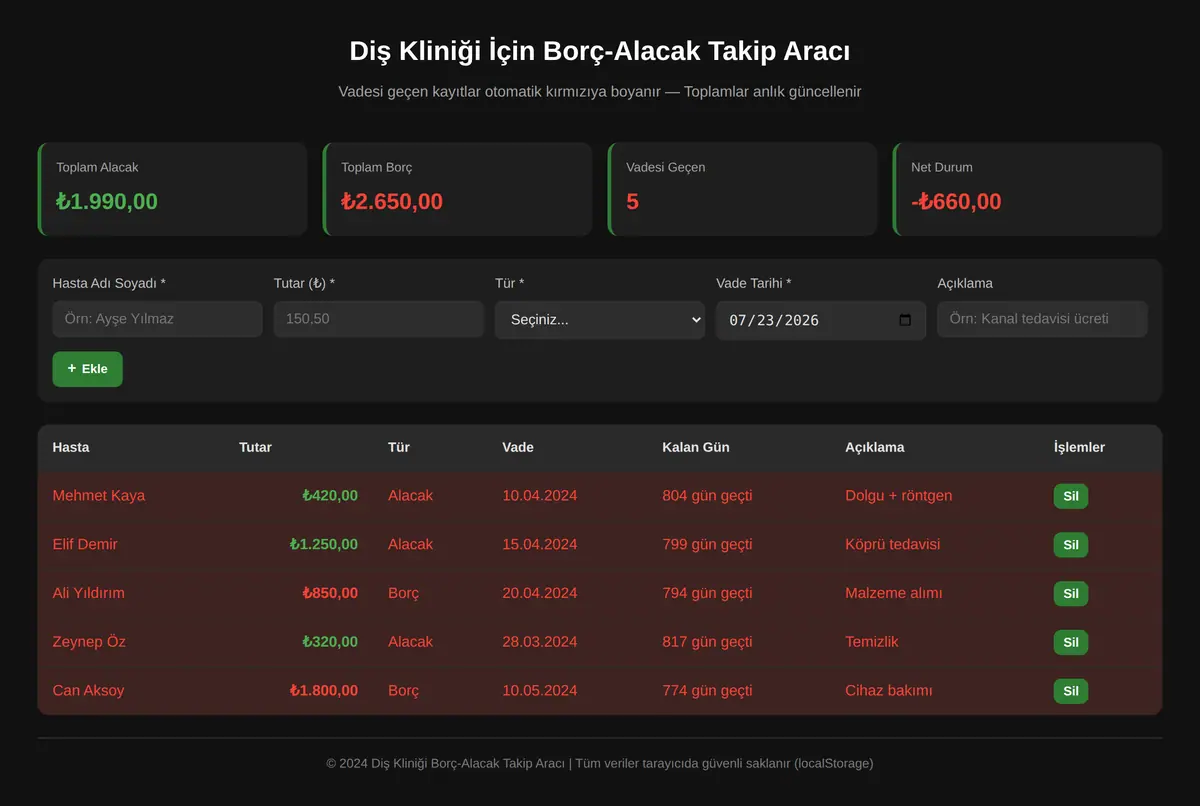Click the Net Durum card
The width and height of the screenshot is (1200, 806).
[x=1027, y=189]
